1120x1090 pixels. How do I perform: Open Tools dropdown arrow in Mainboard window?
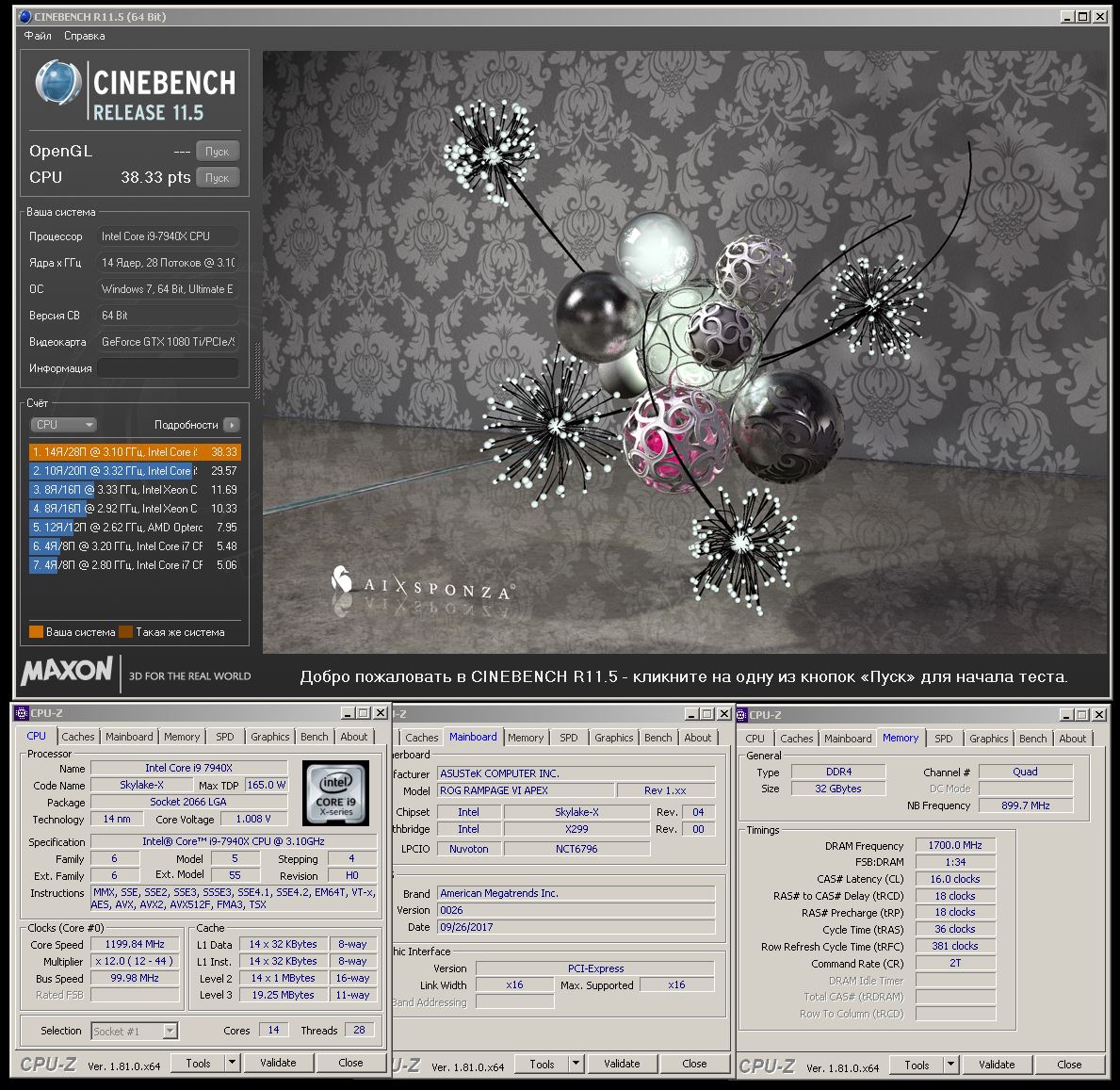576,1065
